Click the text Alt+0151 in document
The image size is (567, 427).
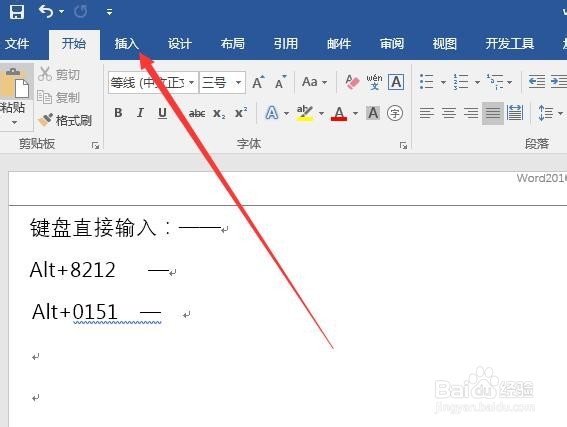pos(75,312)
